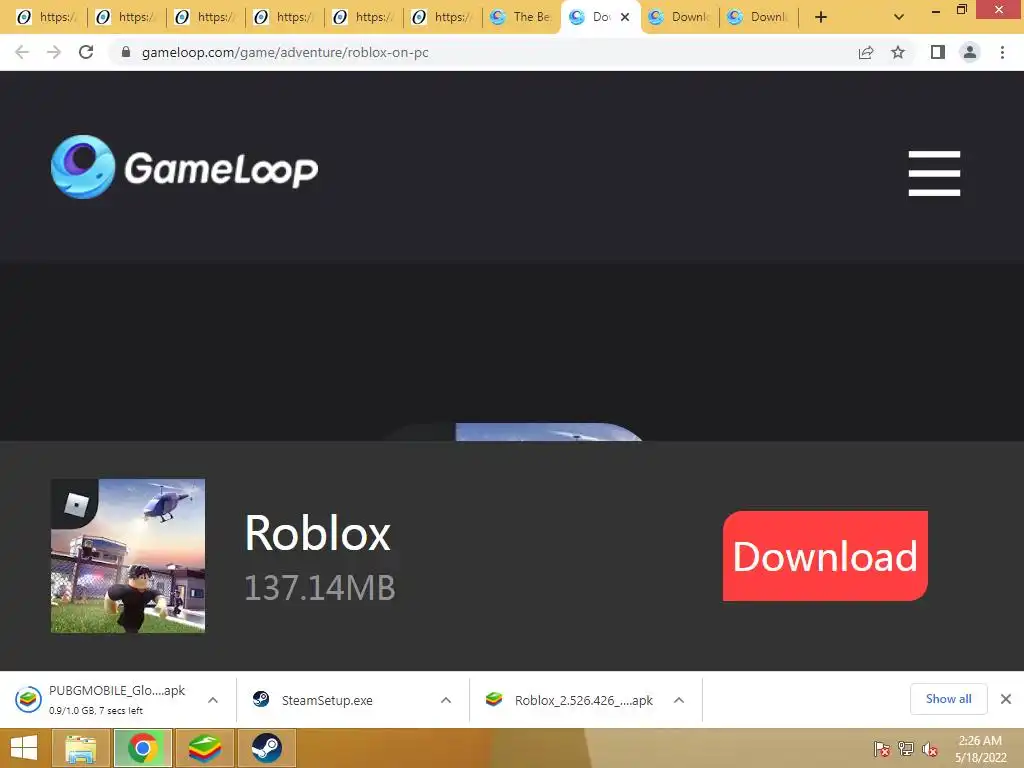This screenshot has width=1024, height=768.
Task: Open the Chrome profile menu
Action: pos(970,52)
